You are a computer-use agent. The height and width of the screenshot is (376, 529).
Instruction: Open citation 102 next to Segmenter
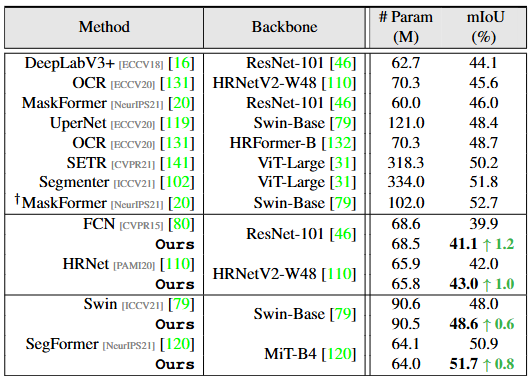pyautogui.click(x=177, y=183)
